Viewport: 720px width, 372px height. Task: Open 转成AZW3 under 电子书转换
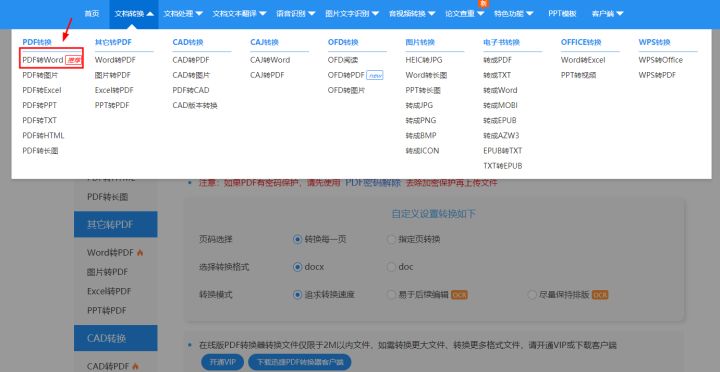point(501,135)
